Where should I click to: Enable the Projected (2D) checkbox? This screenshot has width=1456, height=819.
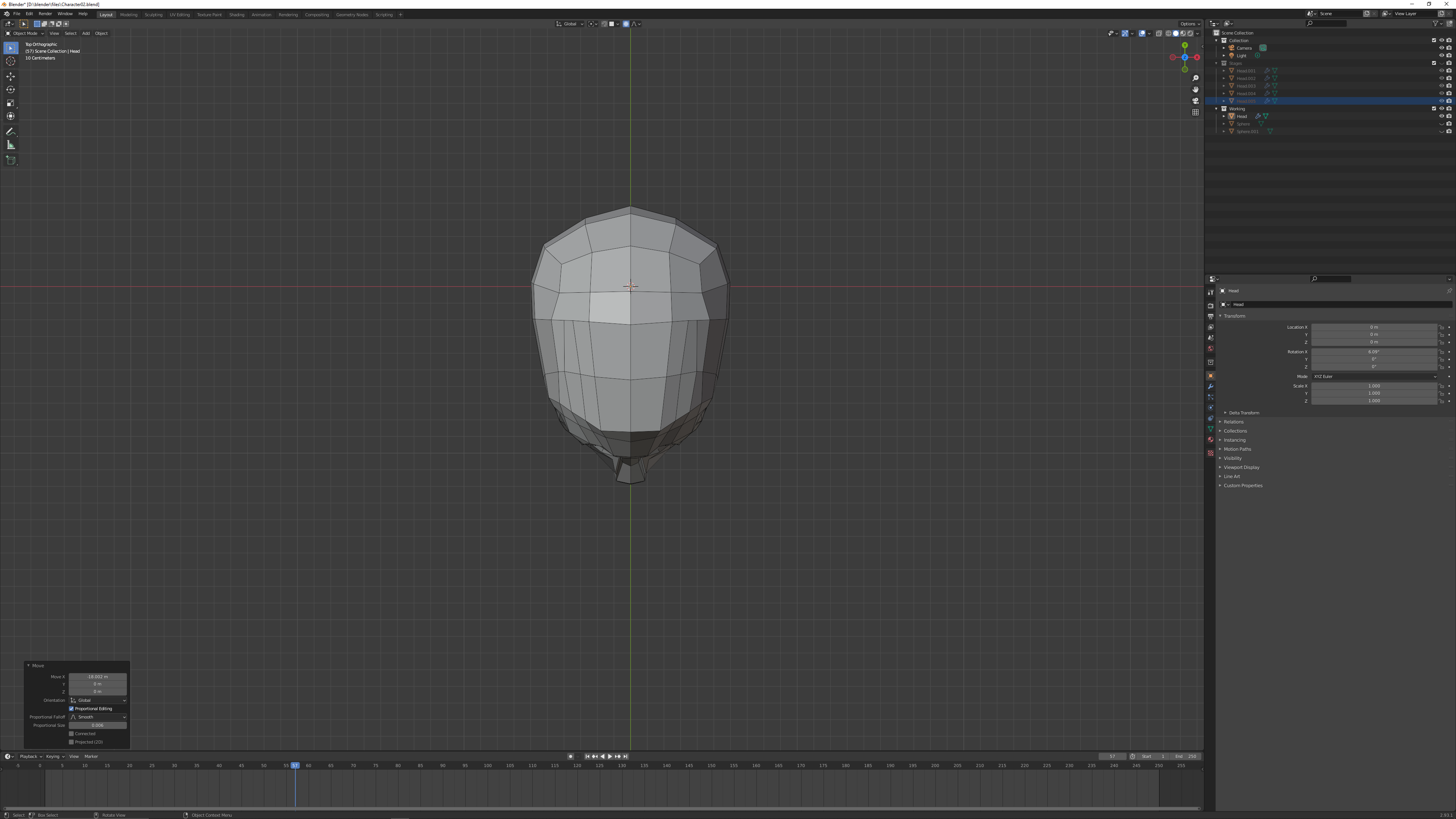point(71,742)
